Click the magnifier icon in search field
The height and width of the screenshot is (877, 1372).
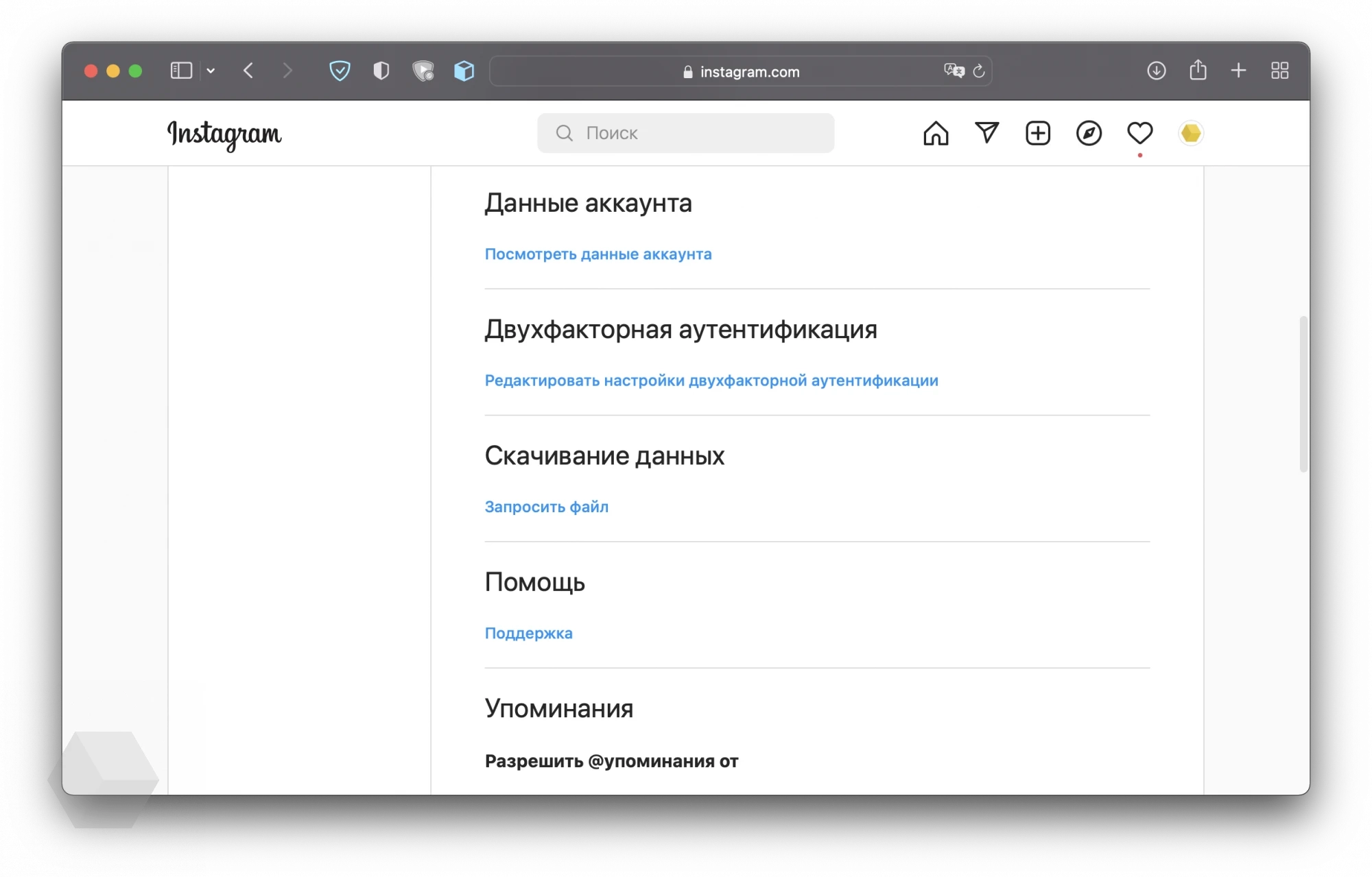click(x=564, y=133)
